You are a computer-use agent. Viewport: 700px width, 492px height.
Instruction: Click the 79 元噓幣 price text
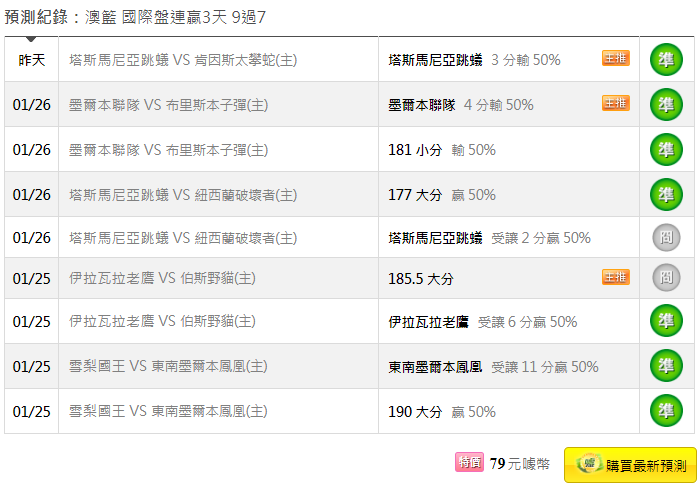[519, 464]
